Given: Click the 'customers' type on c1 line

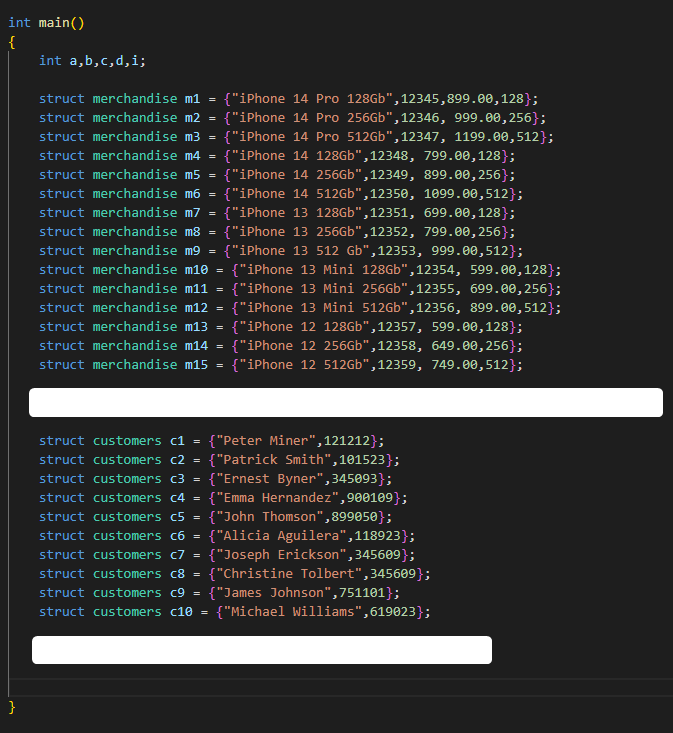Looking at the screenshot, I should tap(127, 441).
